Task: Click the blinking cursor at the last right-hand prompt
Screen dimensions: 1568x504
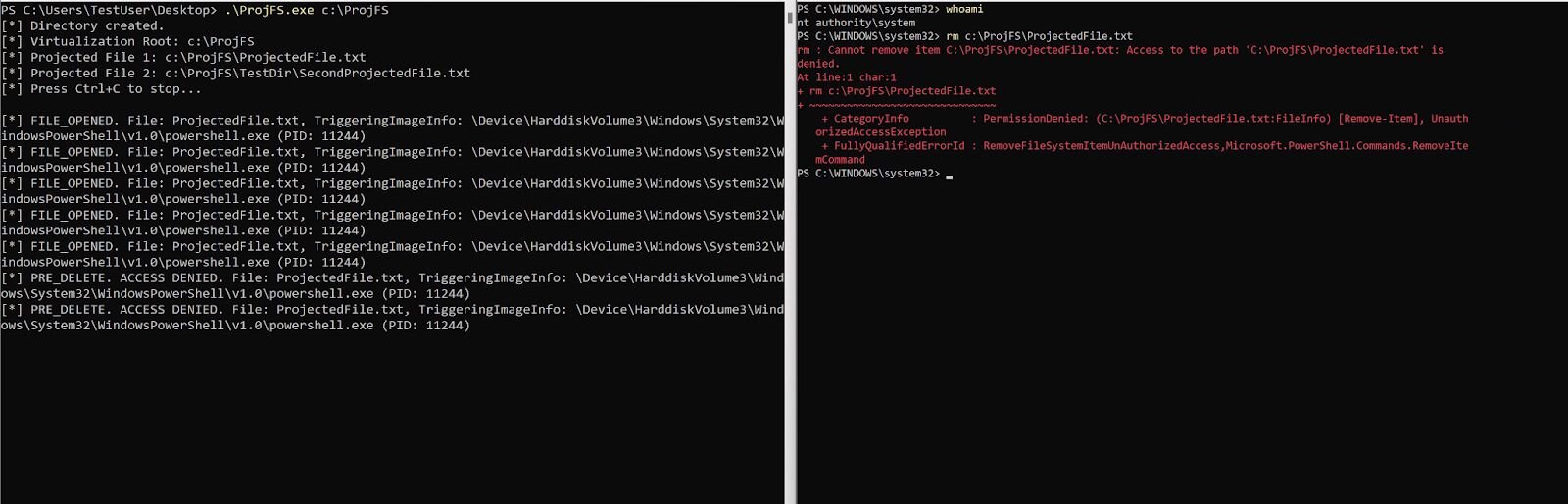Action: click(x=950, y=176)
